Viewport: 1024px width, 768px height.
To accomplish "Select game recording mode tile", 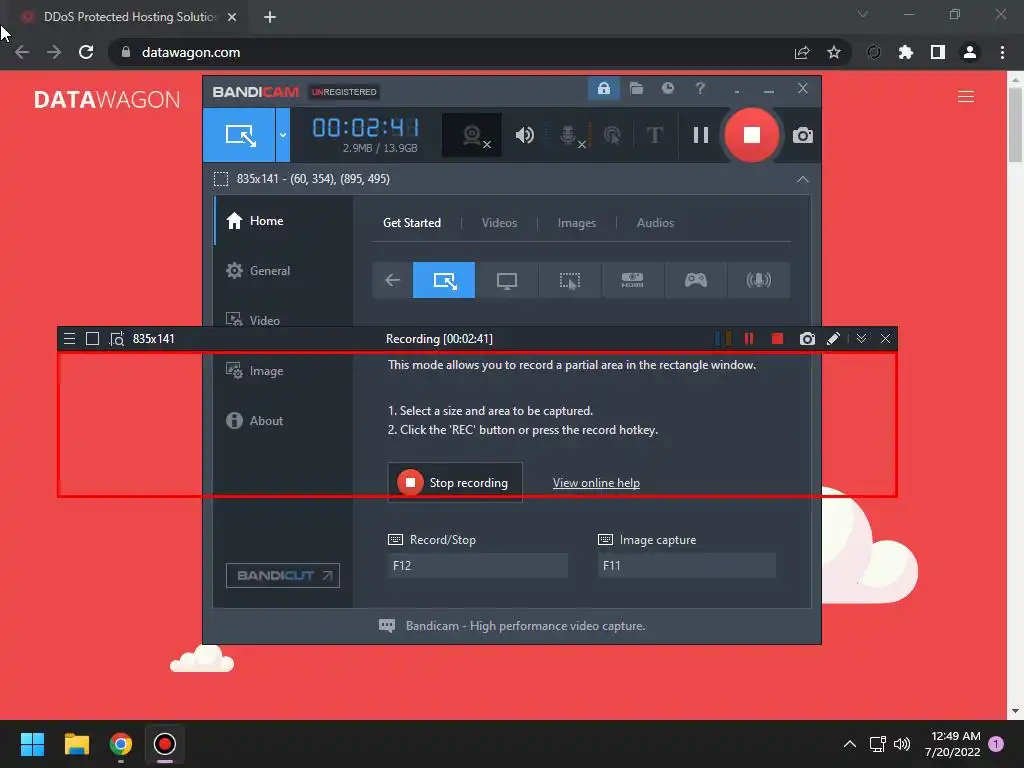I will 696,280.
